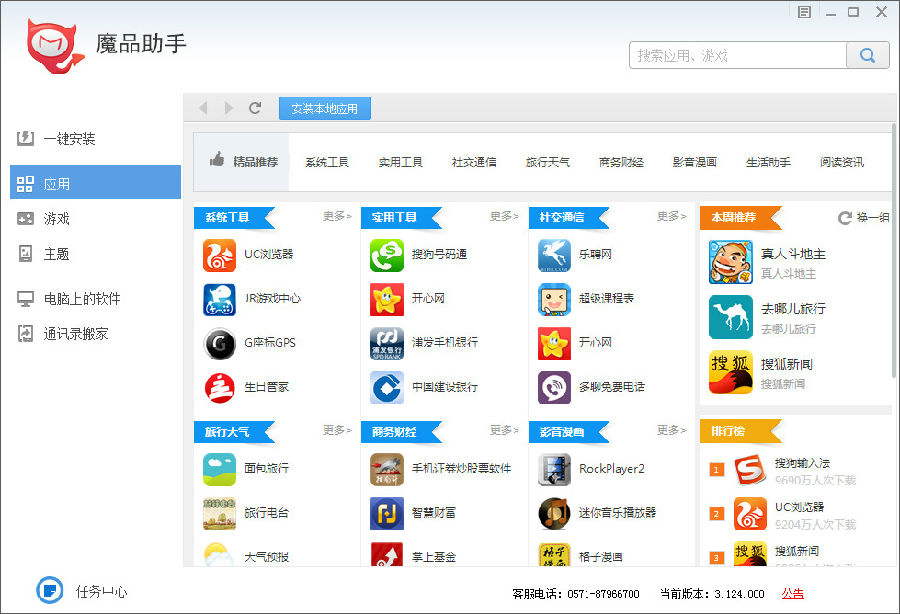
Task: Click the 安装本地应用 button
Action: pos(325,108)
